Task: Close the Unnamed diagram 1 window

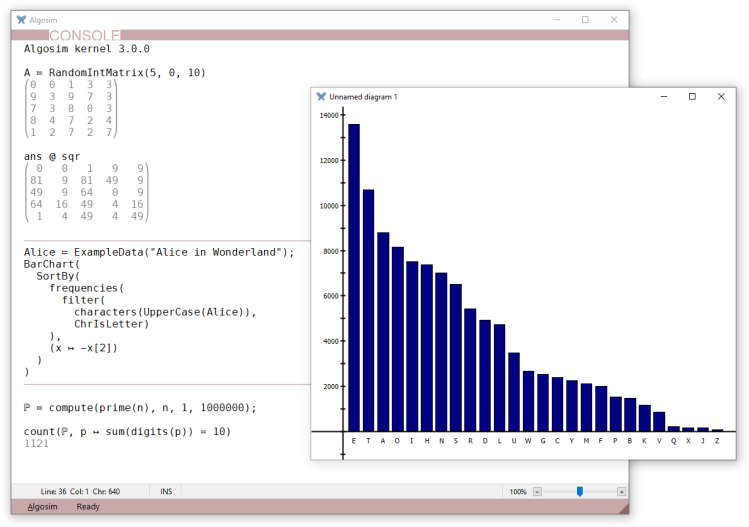Action: [x=721, y=97]
